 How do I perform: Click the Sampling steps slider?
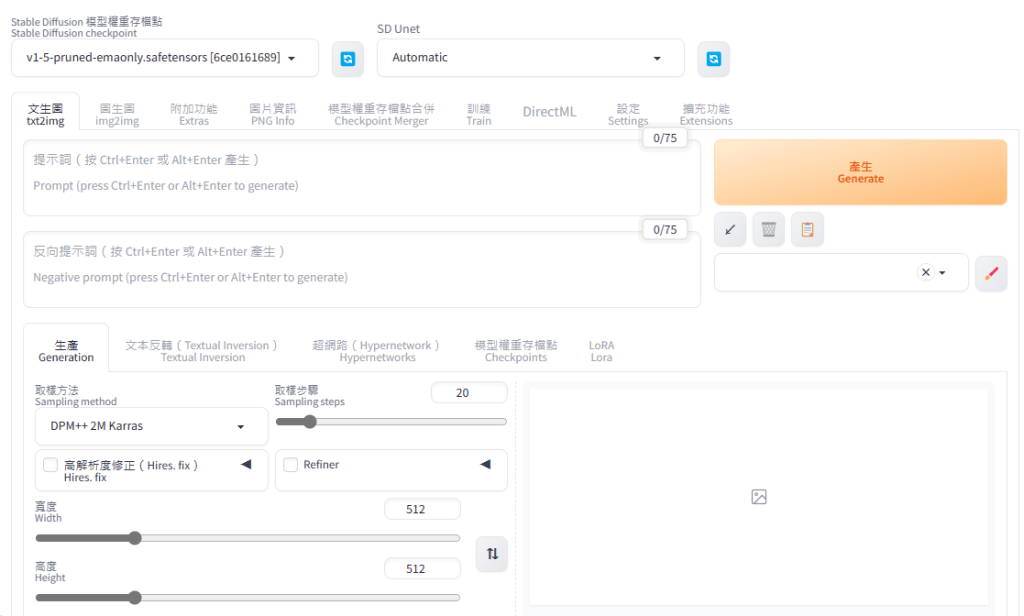pyautogui.click(x=390, y=422)
